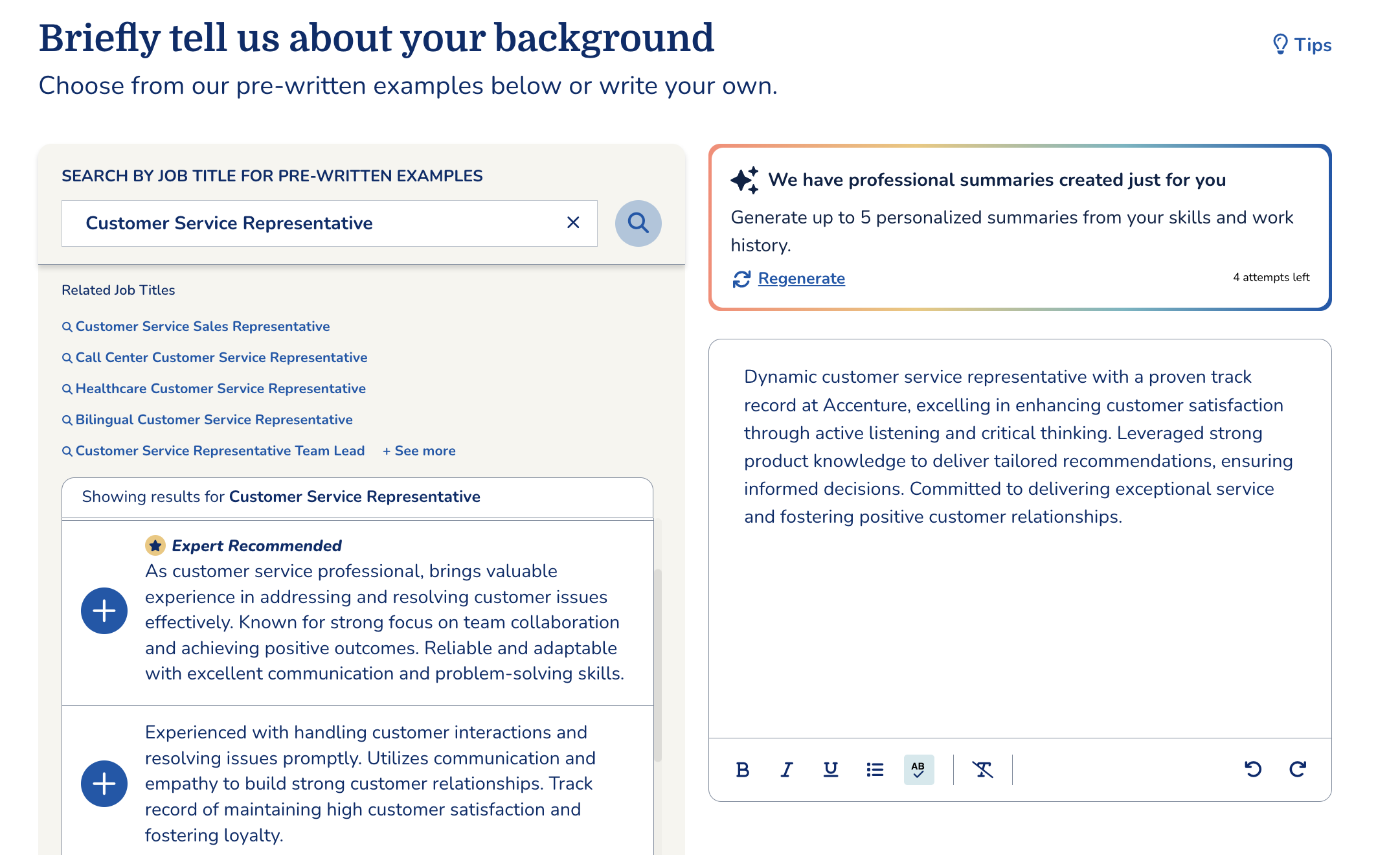
Task: Click the Regenerate refresh arrows icon
Action: [741, 279]
